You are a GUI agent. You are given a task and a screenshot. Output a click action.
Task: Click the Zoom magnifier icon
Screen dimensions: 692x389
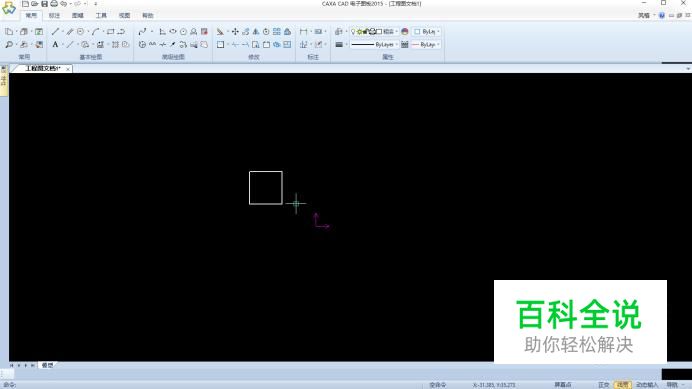[x=9, y=44]
